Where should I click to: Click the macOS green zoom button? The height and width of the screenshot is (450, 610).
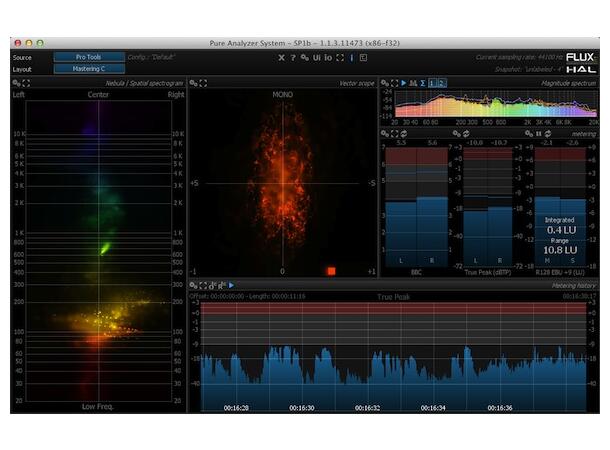(x=40, y=43)
